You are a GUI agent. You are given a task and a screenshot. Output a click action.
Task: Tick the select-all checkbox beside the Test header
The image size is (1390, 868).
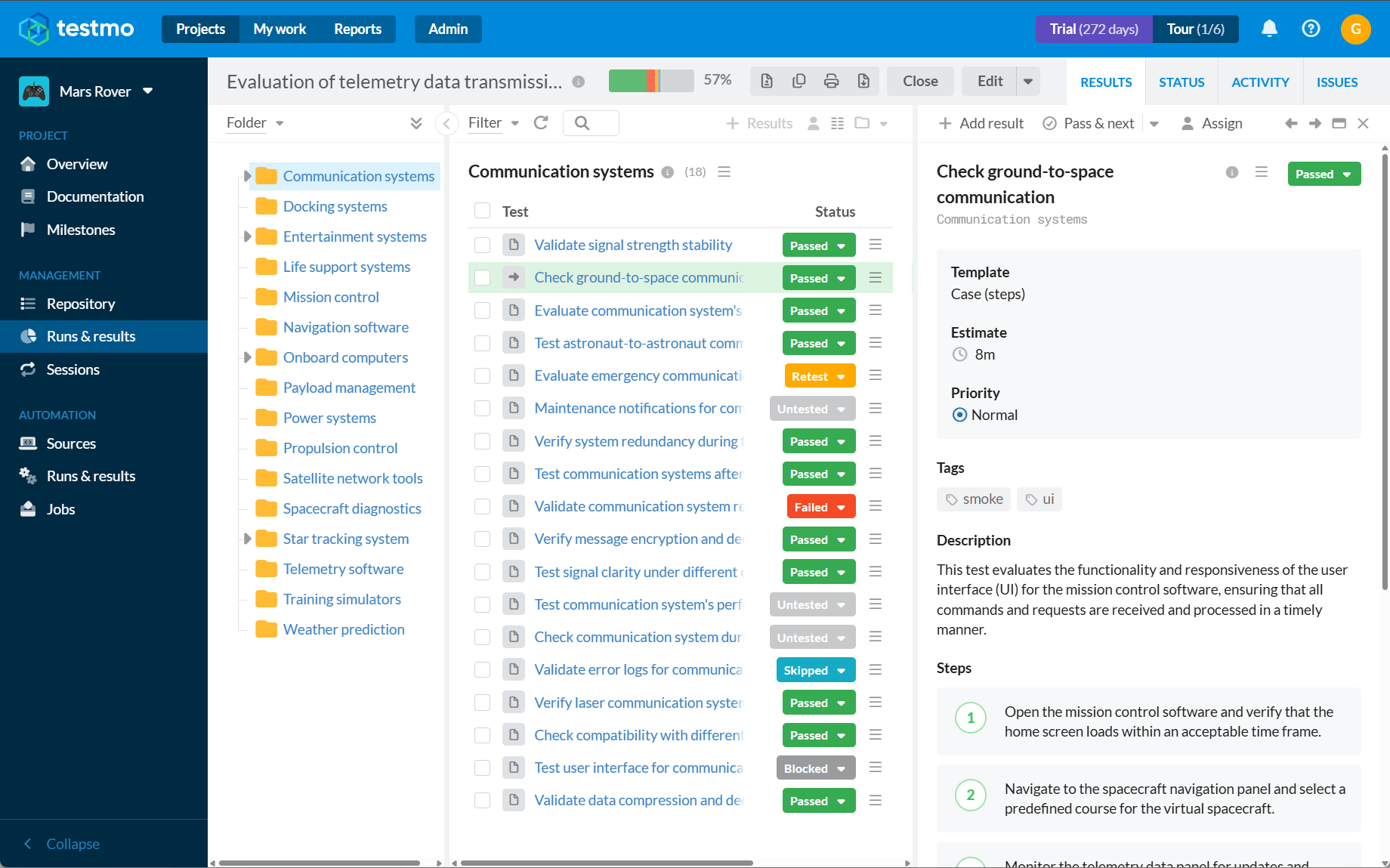click(483, 212)
